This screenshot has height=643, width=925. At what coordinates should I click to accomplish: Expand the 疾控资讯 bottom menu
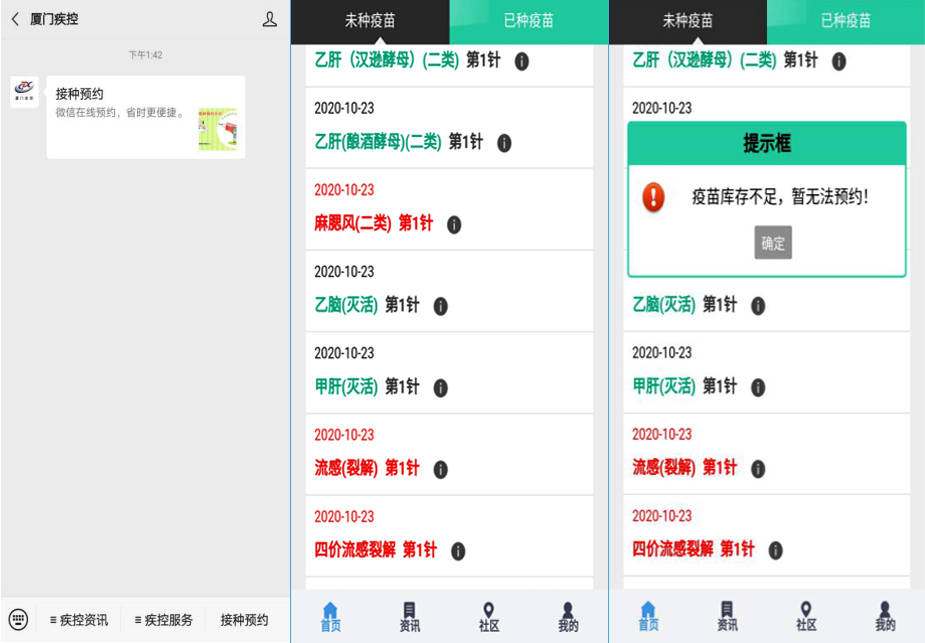(x=79, y=620)
